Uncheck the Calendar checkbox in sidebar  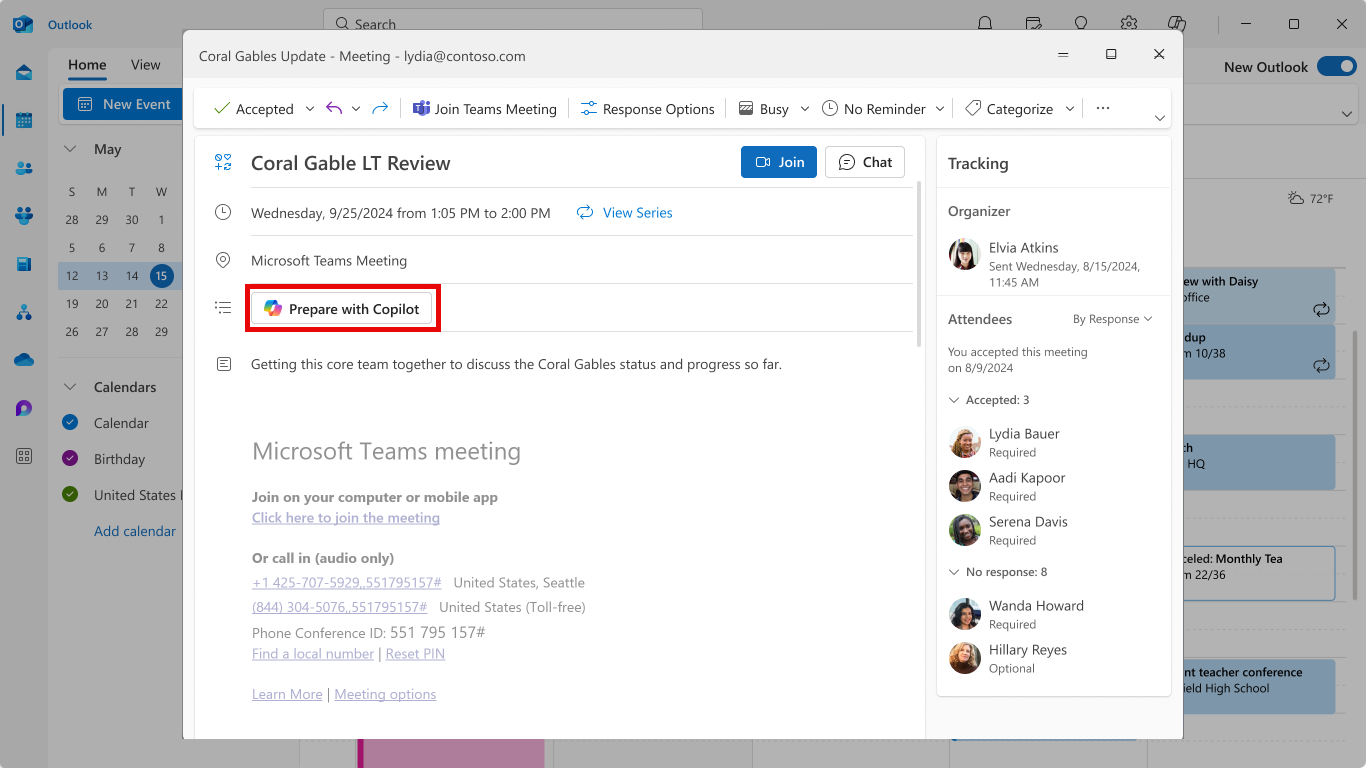point(70,423)
